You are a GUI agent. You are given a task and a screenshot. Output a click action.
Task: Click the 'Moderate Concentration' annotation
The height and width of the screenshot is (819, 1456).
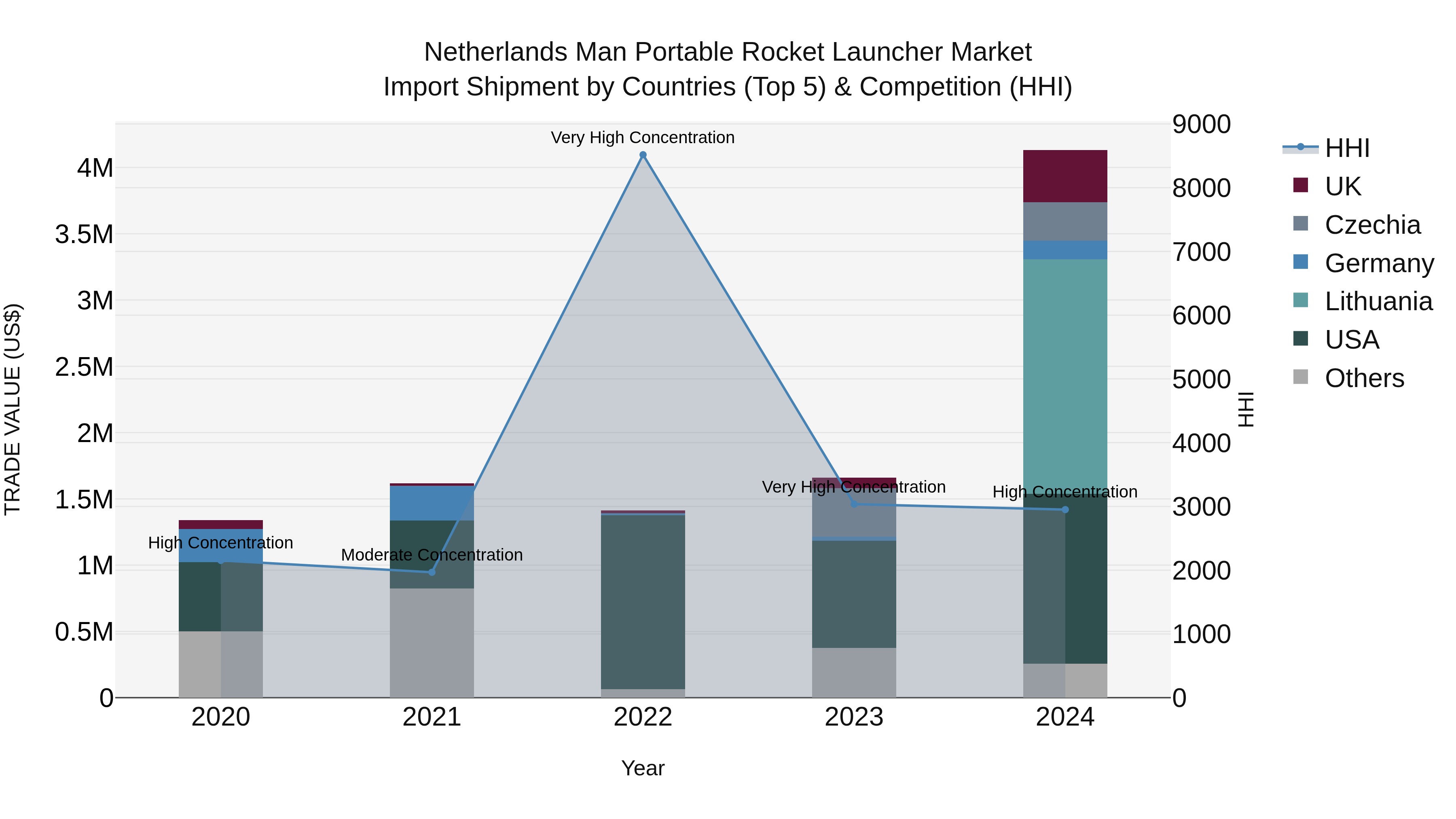coord(432,555)
